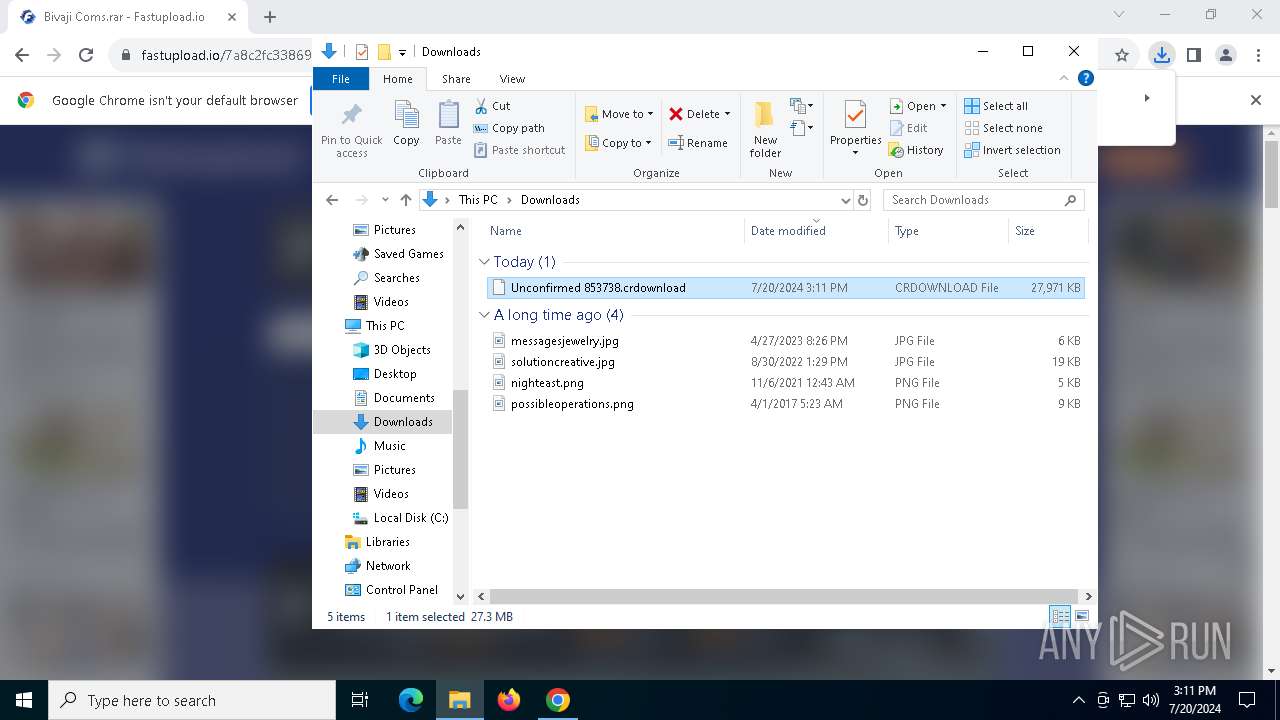Click the navigation pane vertical scrollbar
This screenshot has width=1280, height=720.
click(x=461, y=450)
